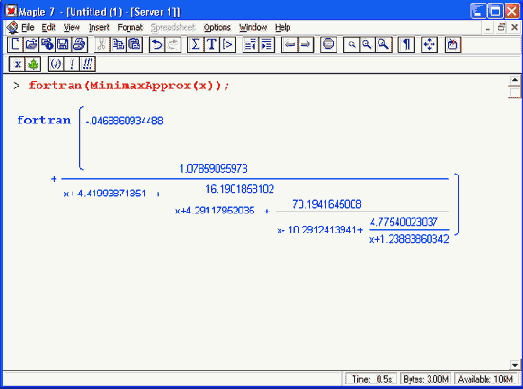Execute current expression with single exclamation
Viewport: 523px width, 389px height.
click(x=72, y=64)
